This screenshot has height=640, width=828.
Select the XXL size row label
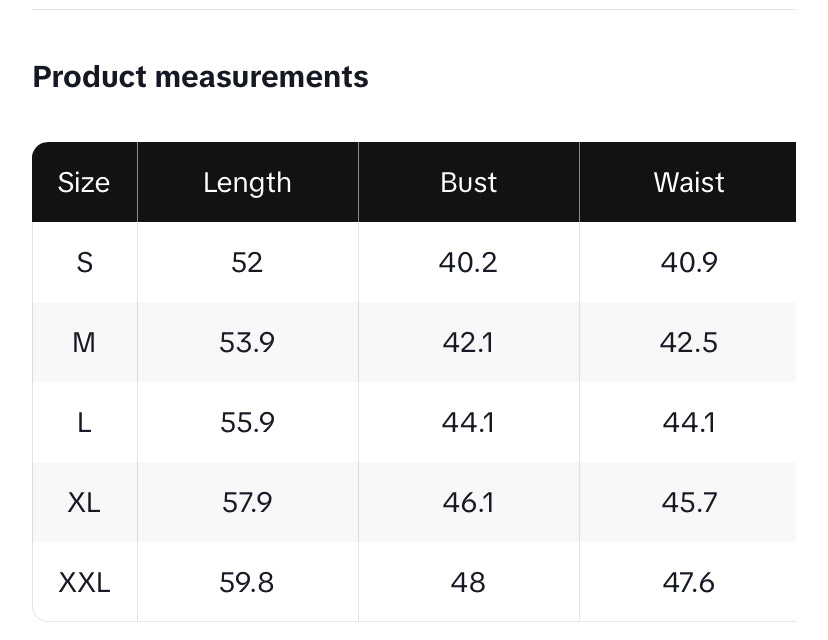coord(84,582)
